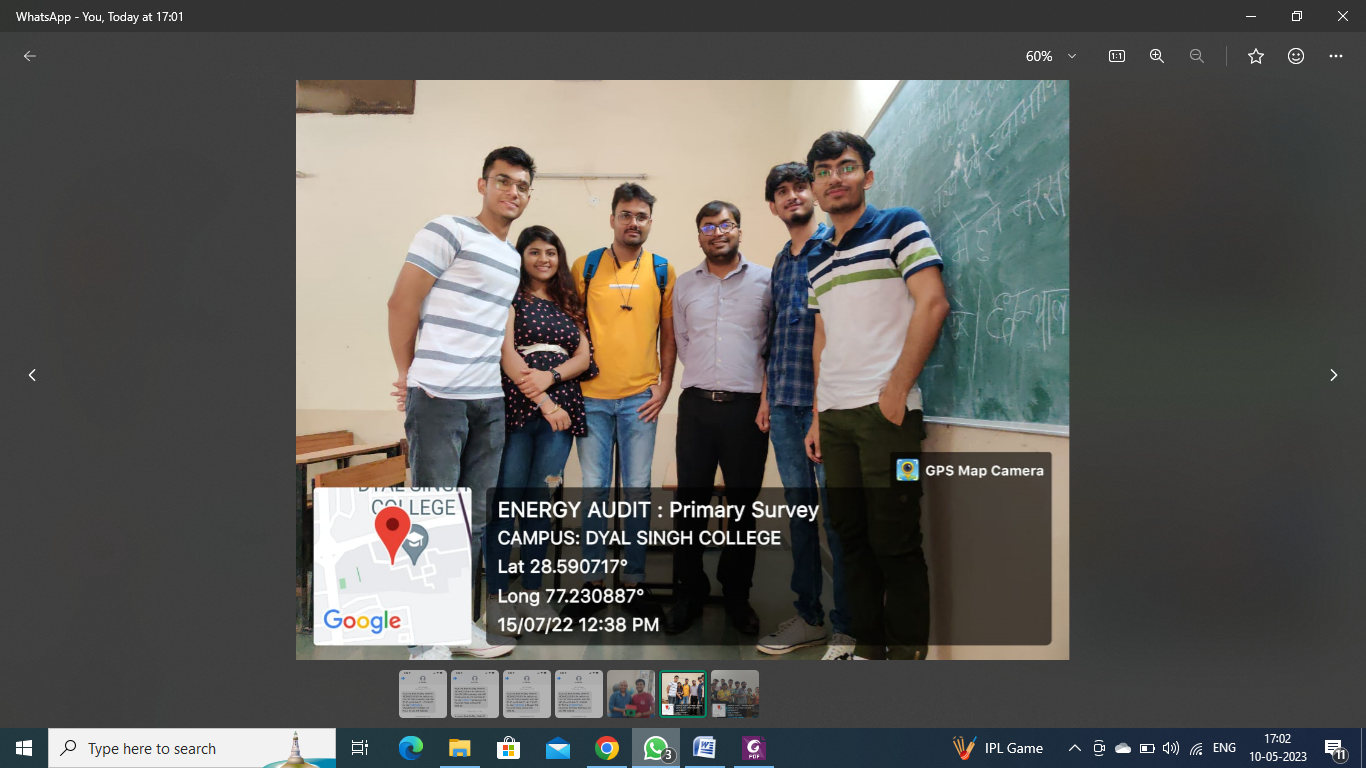
Task: Open the fifth thumbnail with two people
Action: [631, 693]
